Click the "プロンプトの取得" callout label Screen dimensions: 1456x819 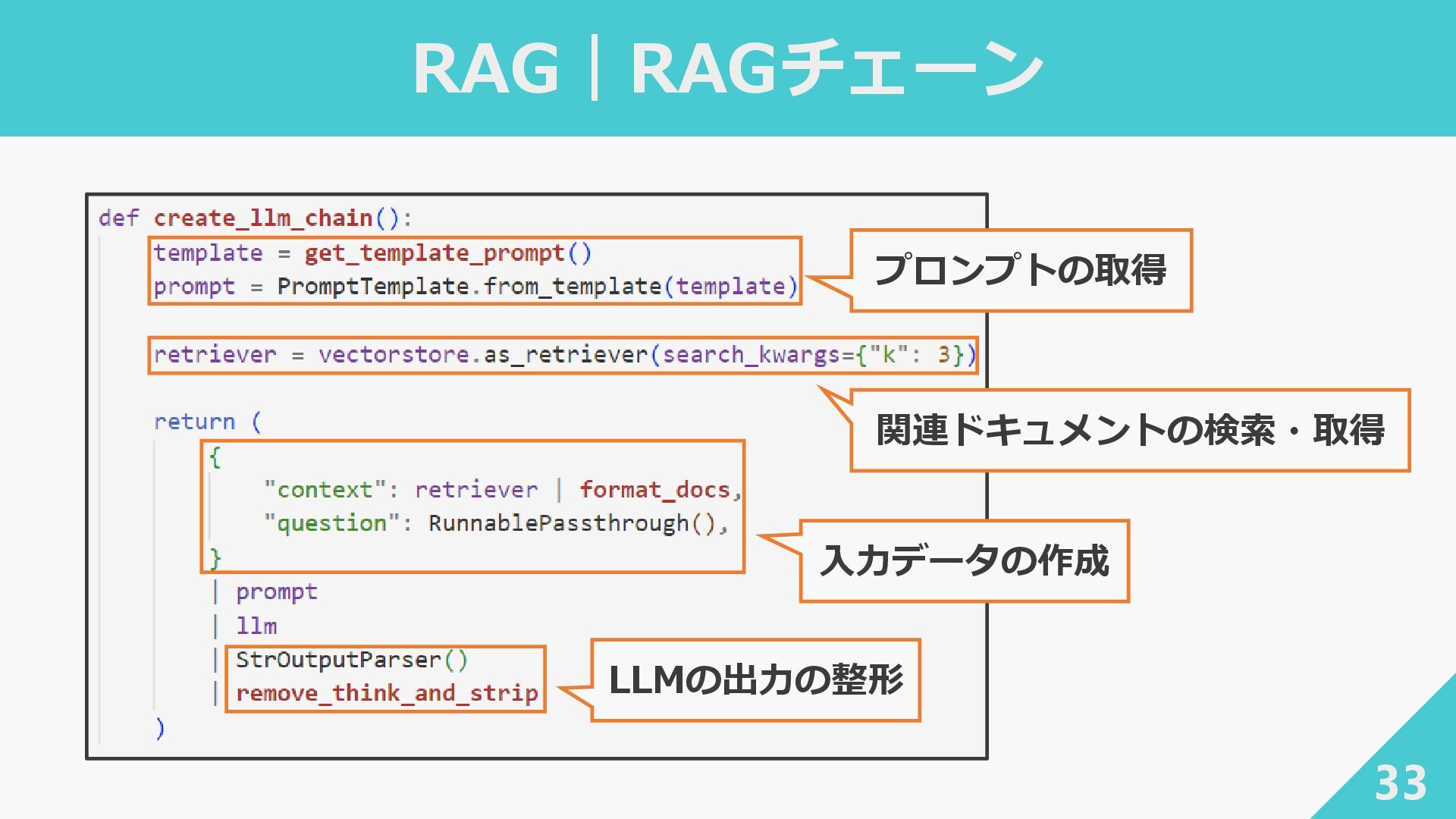1021,270
